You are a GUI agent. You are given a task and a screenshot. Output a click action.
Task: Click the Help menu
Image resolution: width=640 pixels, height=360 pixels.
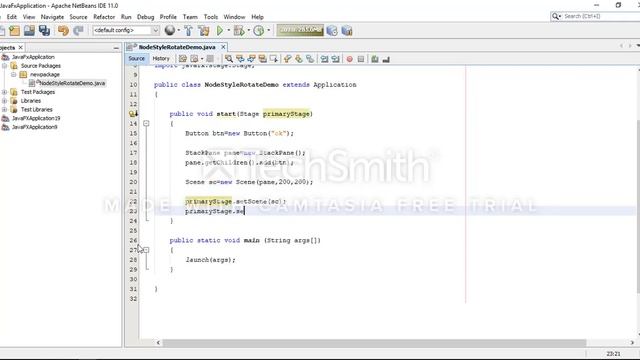257,17
